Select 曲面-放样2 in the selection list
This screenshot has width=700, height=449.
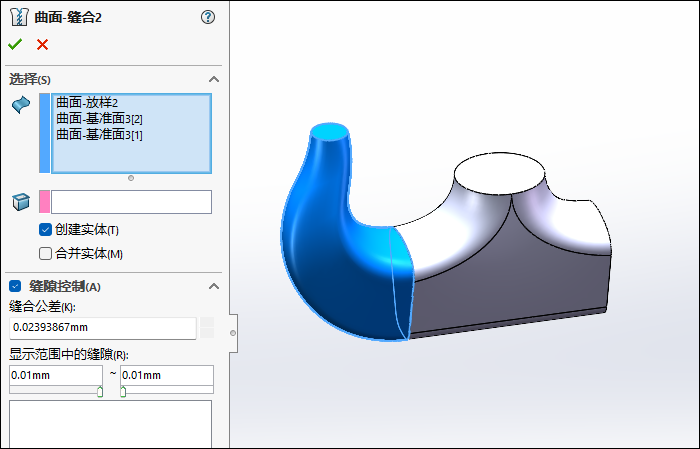(88, 102)
